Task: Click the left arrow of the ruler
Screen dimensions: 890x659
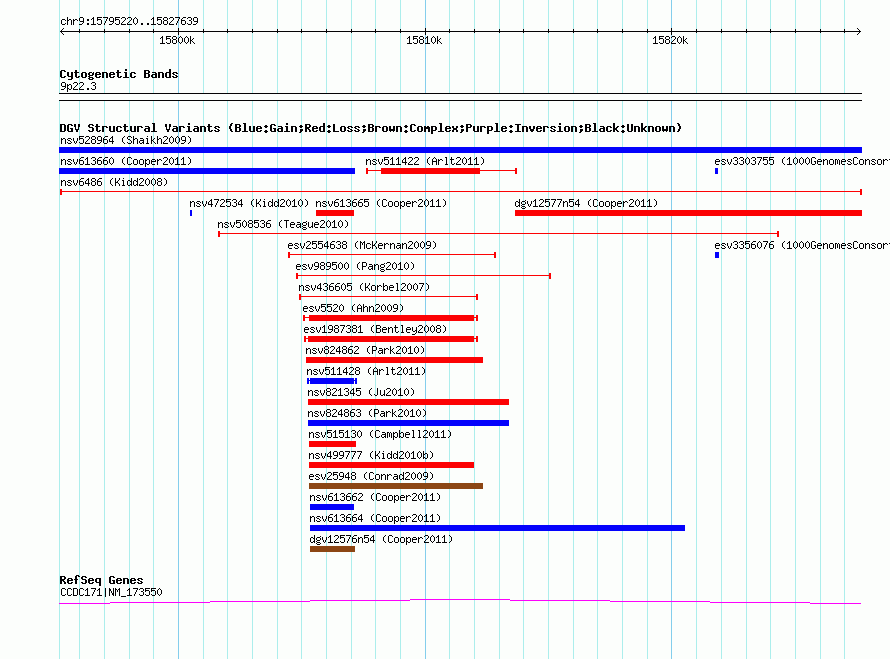Action: click(x=62, y=31)
